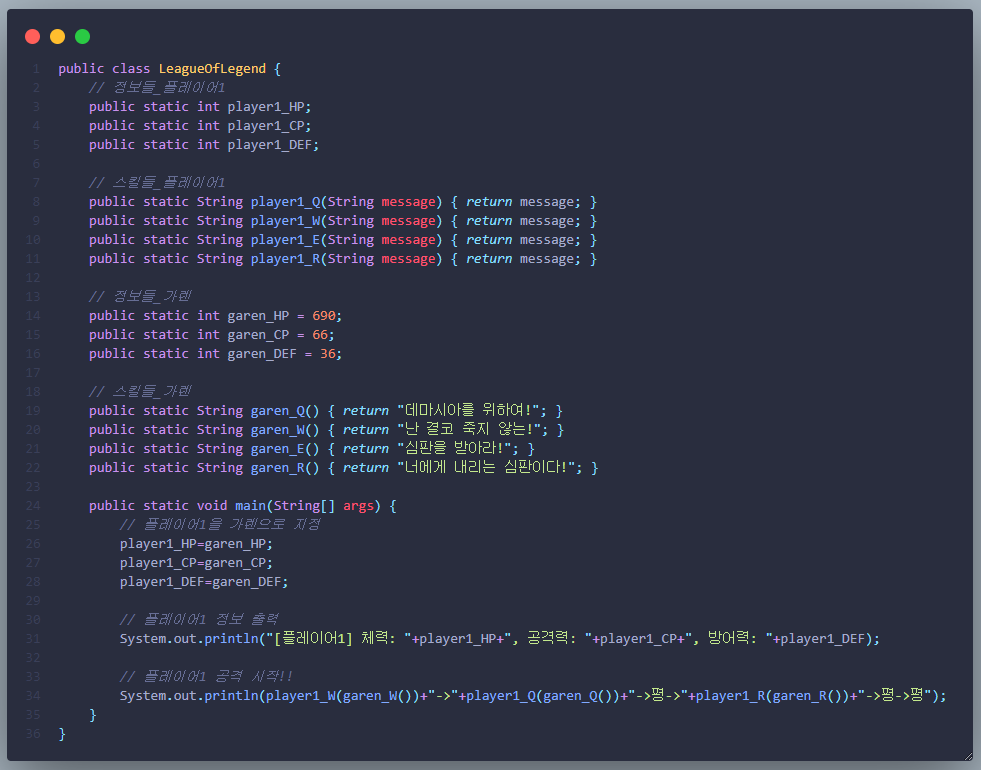Click the variable player1_DEF declaration on line 5
Screen dimensions: 981x770
(270, 144)
